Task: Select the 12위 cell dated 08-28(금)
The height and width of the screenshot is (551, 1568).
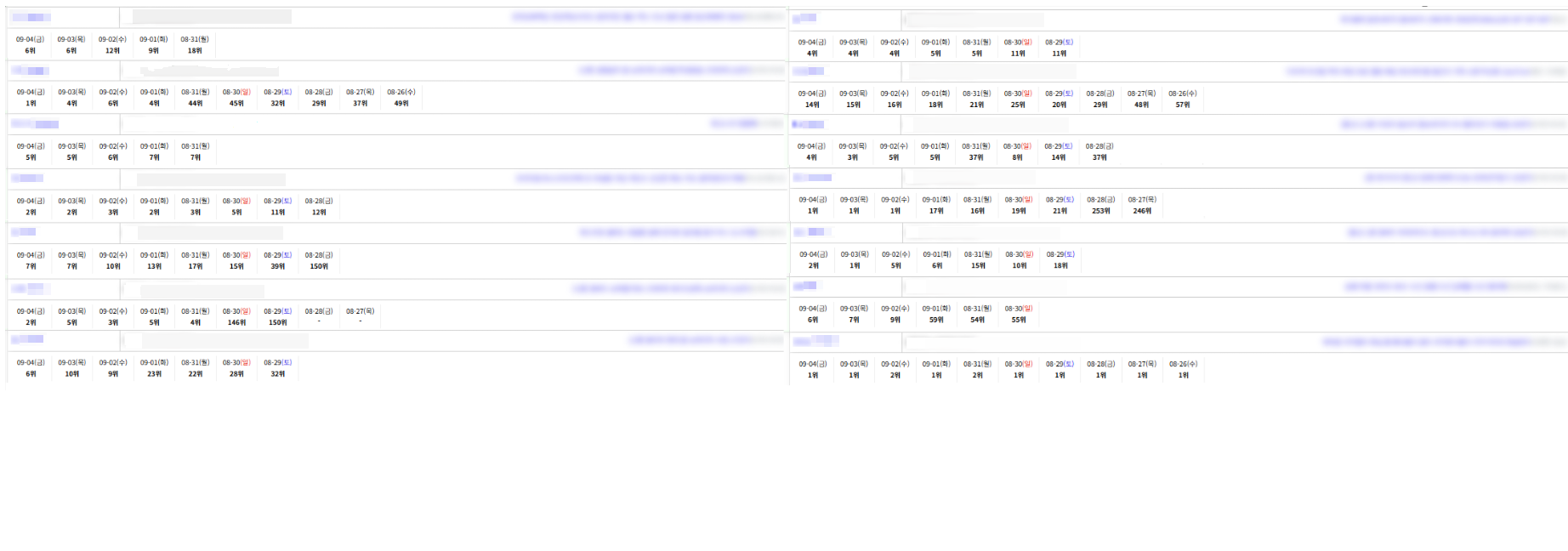Action: click(319, 213)
